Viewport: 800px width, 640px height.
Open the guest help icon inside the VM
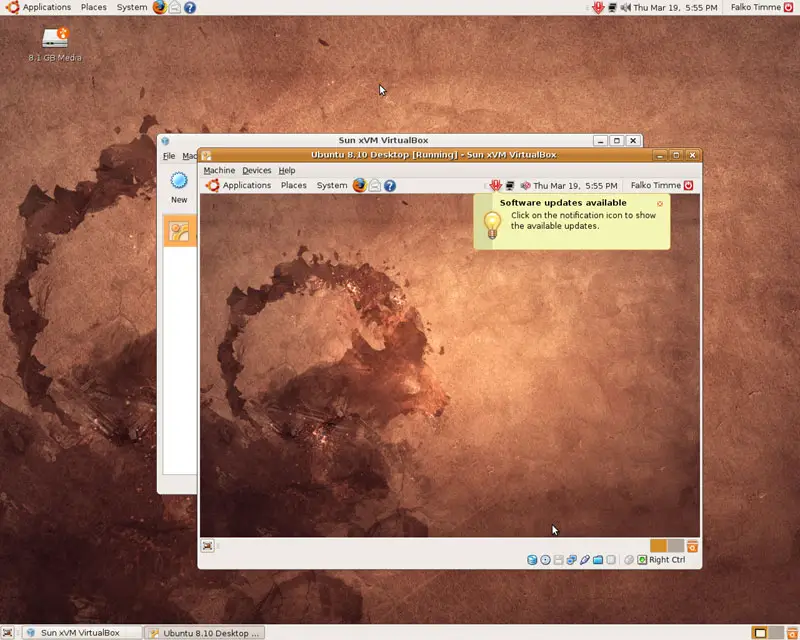[390, 186]
